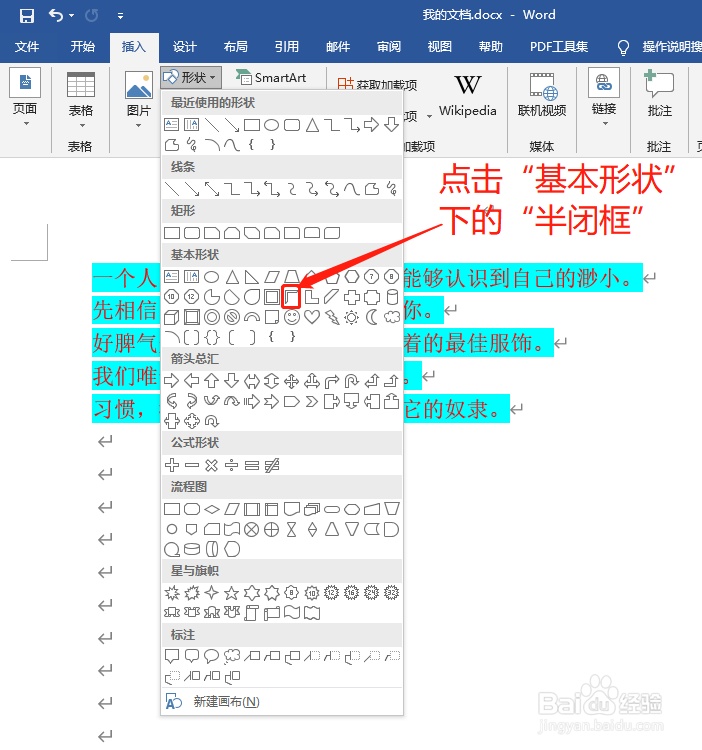Choose the division sign in 公式形状

[x=231, y=465]
